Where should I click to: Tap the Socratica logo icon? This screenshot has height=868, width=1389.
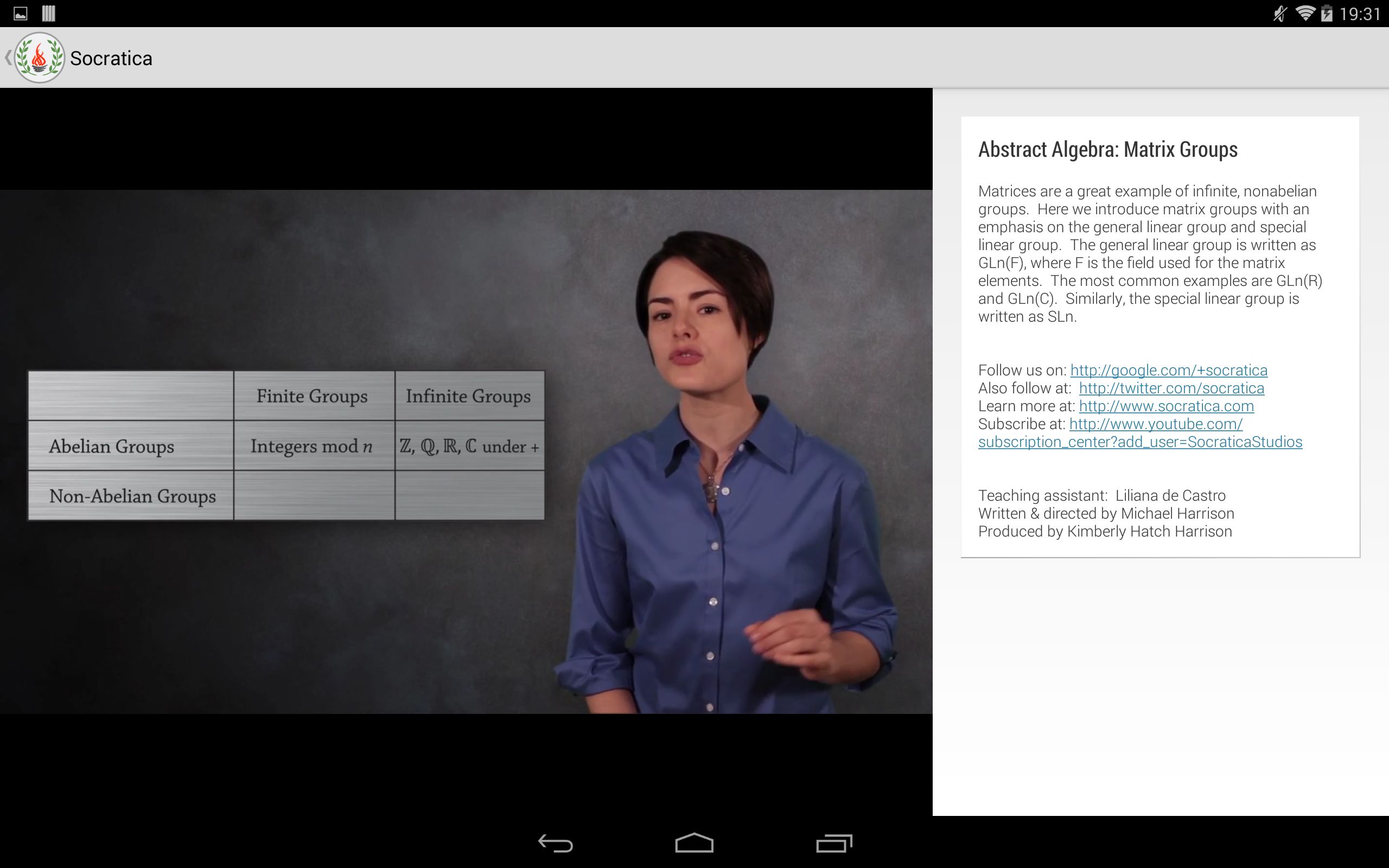[39, 58]
